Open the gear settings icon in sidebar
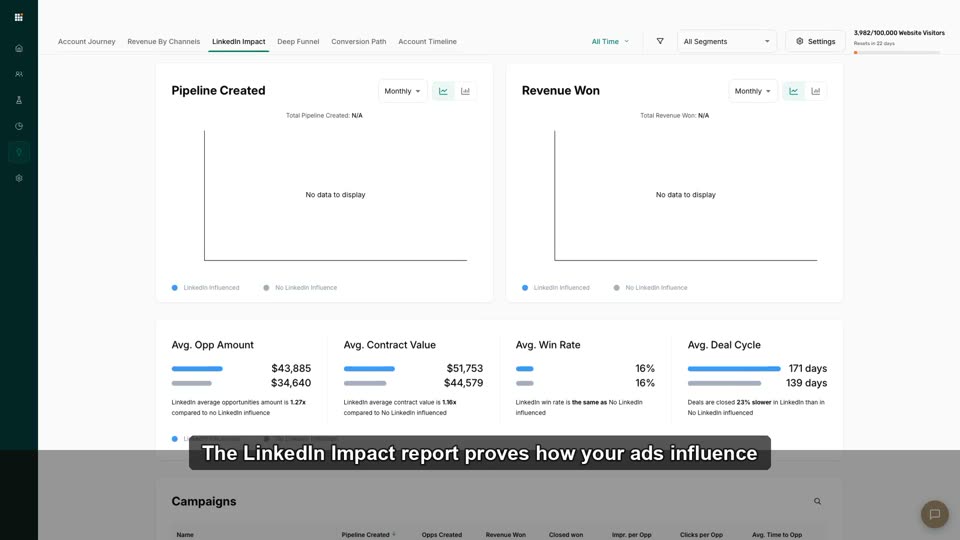Image resolution: width=960 pixels, height=540 pixels. (19, 178)
